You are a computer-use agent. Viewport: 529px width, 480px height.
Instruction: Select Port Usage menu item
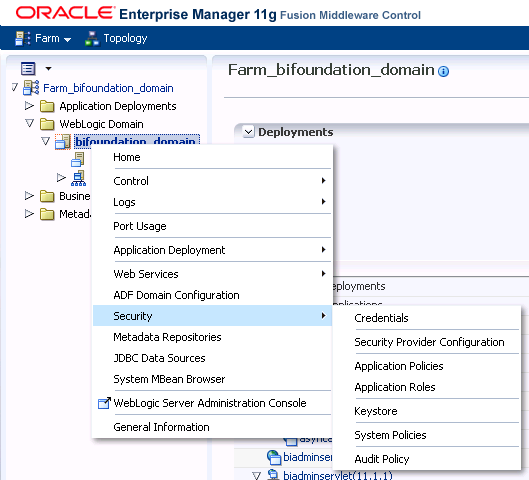point(213,226)
